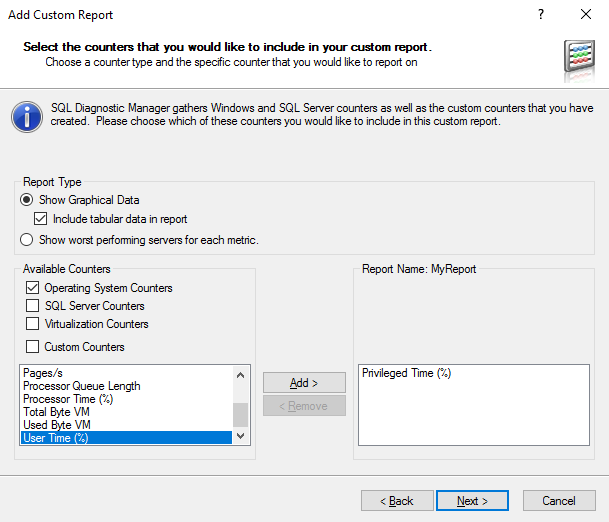Click the blue information icon
This screenshot has width=609, height=522.
[27, 115]
